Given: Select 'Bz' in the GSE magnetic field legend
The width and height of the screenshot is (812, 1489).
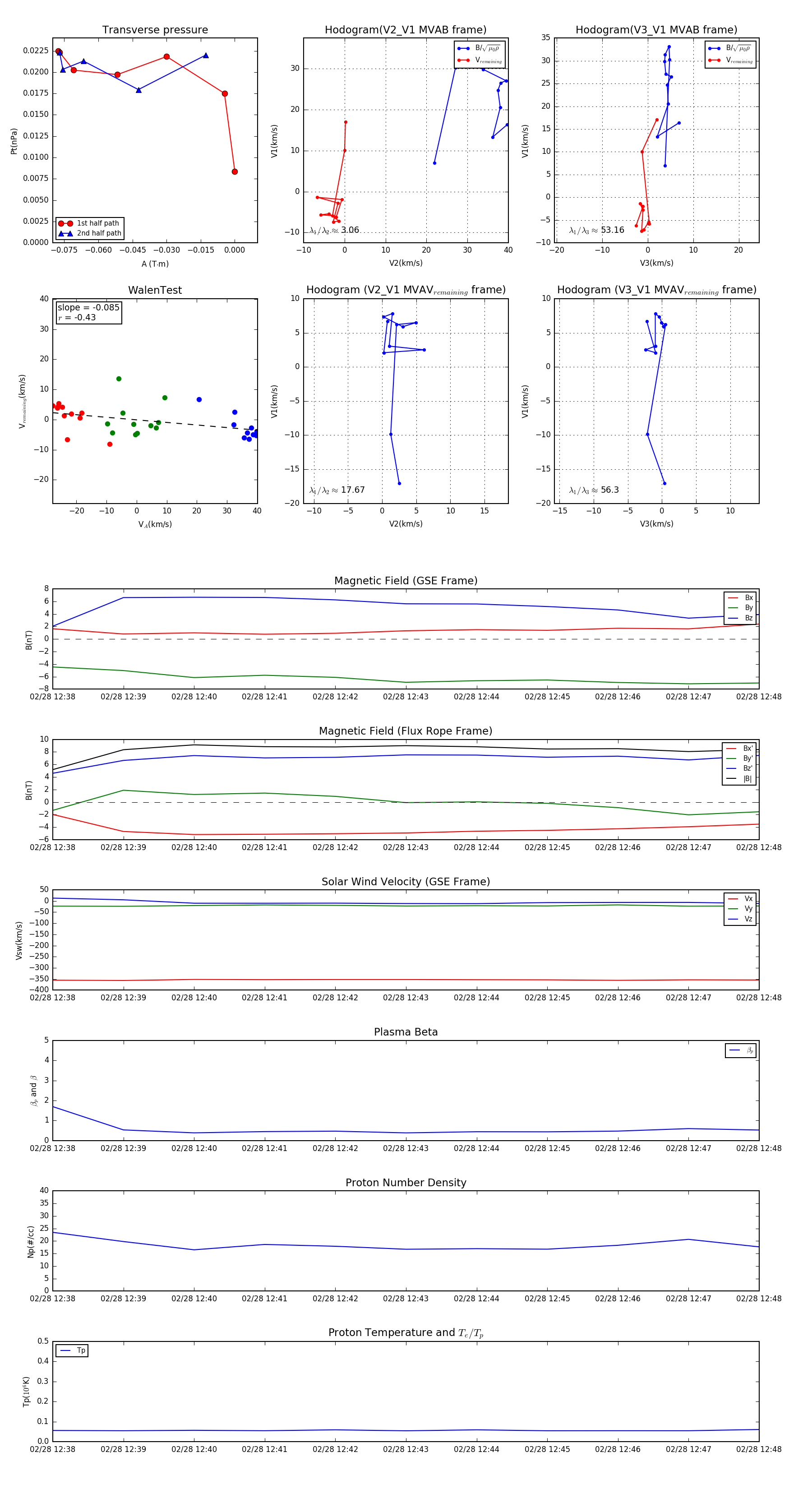Looking at the screenshot, I should pyautogui.click(x=741, y=618).
